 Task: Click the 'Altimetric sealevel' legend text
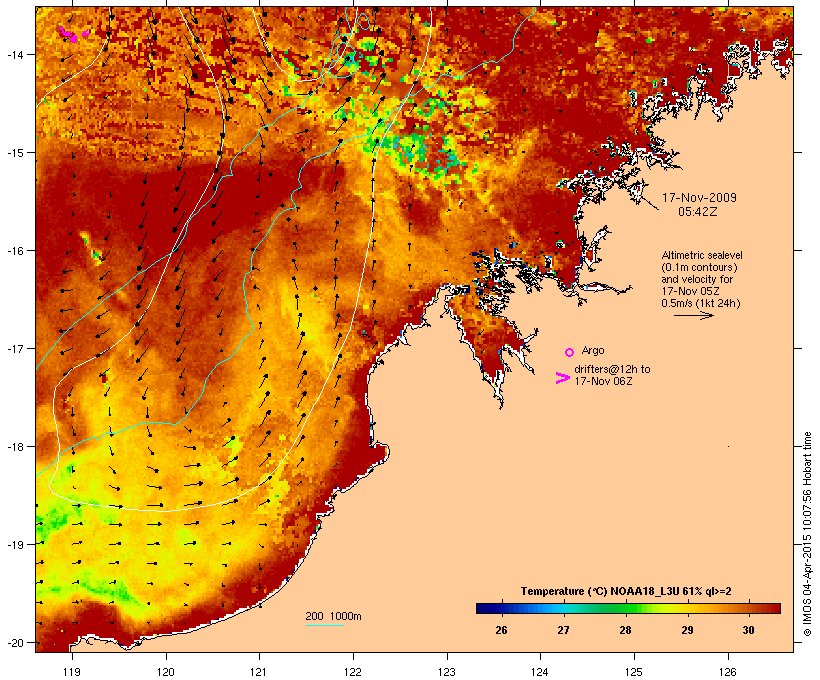click(x=702, y=255)
